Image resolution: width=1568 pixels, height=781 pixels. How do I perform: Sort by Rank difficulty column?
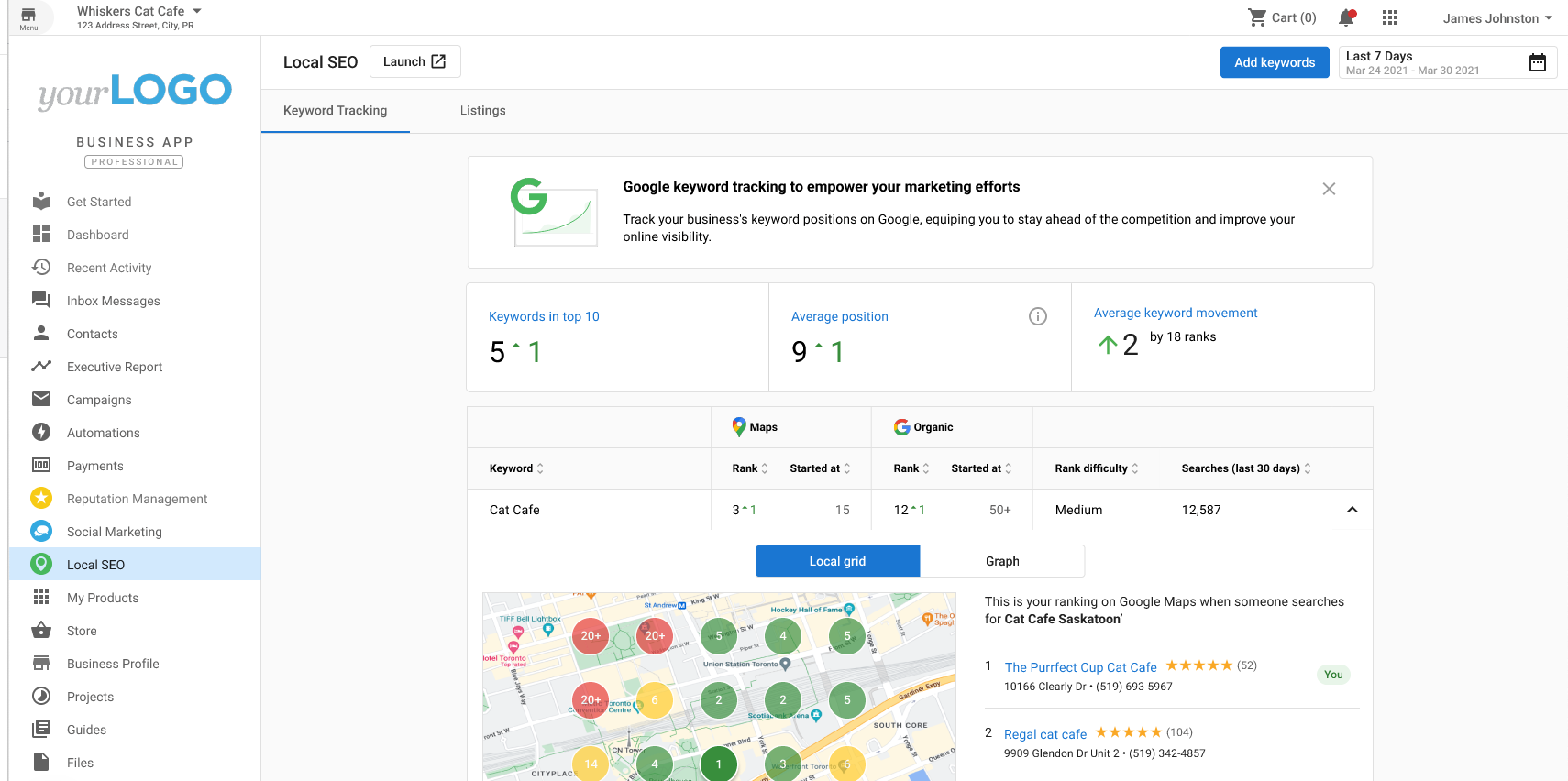(1097, 468)
